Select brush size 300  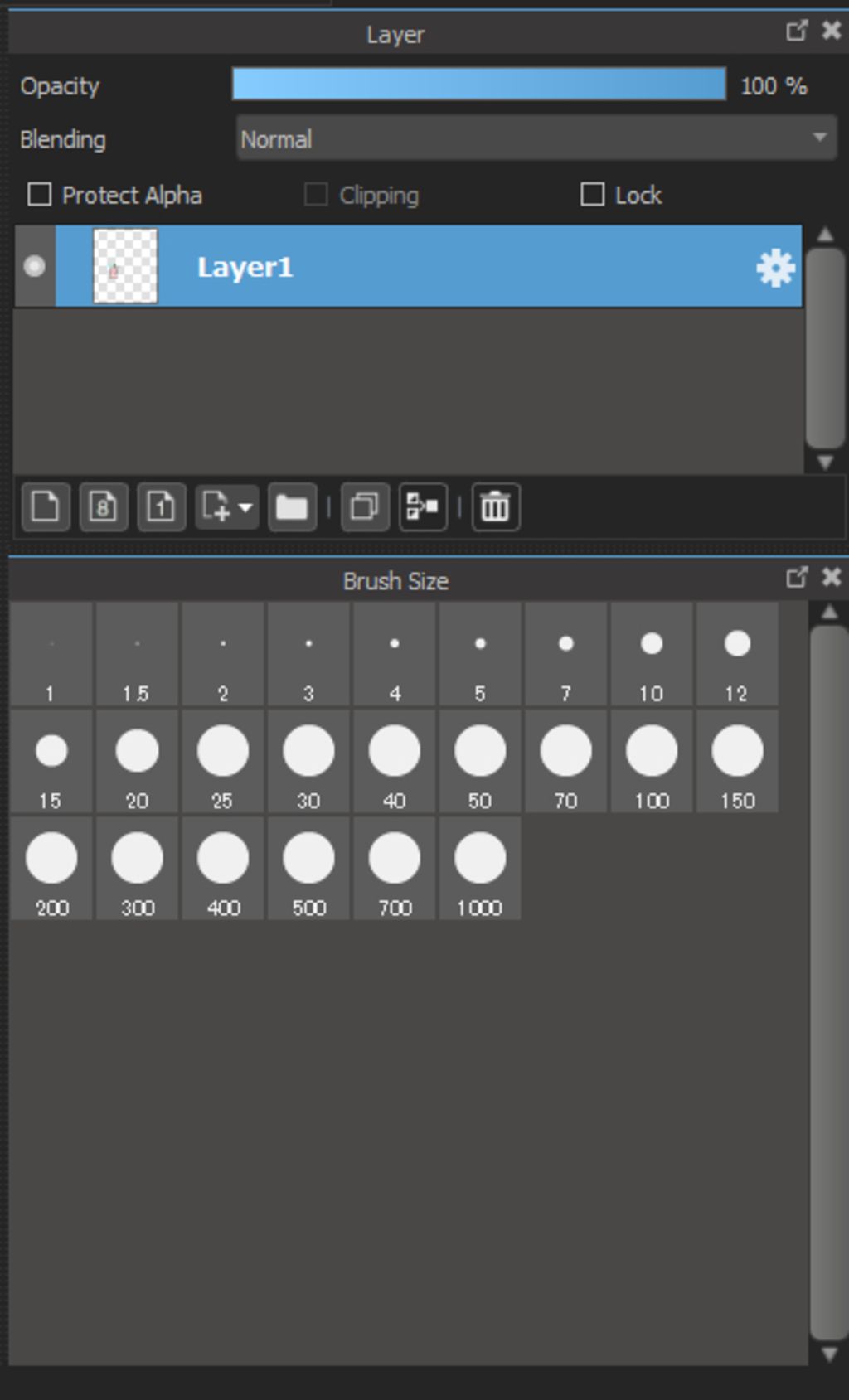pyautogui.click(x=137, y=868)
